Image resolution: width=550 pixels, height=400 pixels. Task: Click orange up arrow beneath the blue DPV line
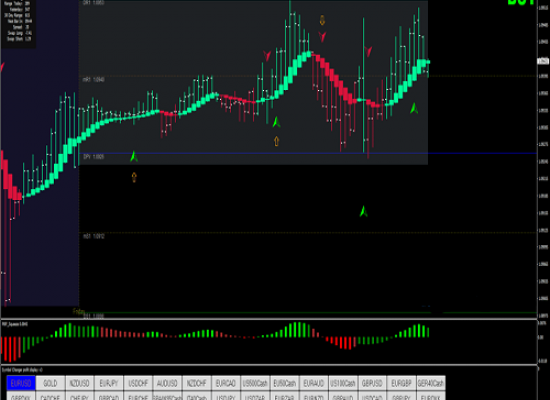point(134,177)
